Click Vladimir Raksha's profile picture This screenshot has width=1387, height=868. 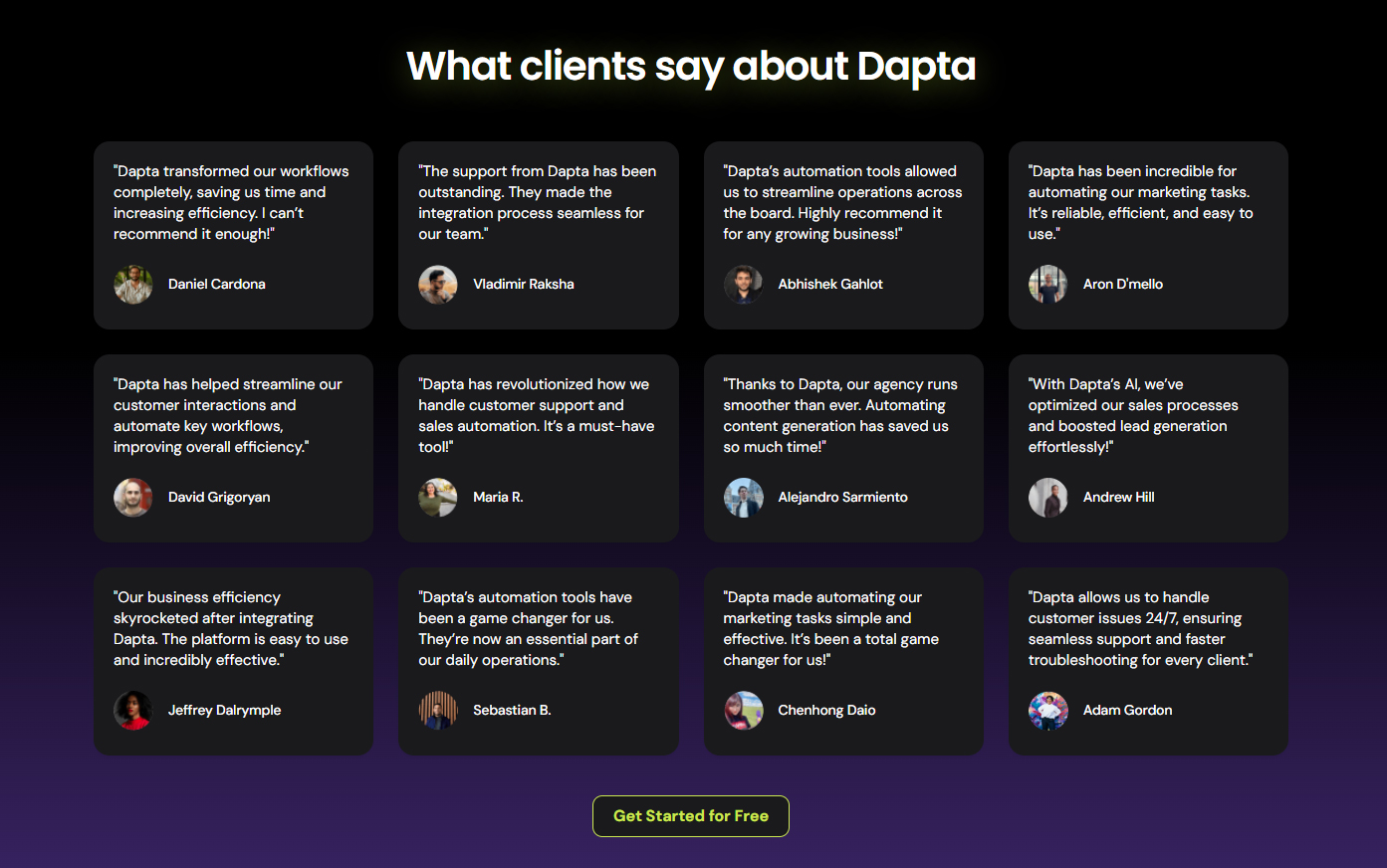pyautogui.click(x=438, y=285)
